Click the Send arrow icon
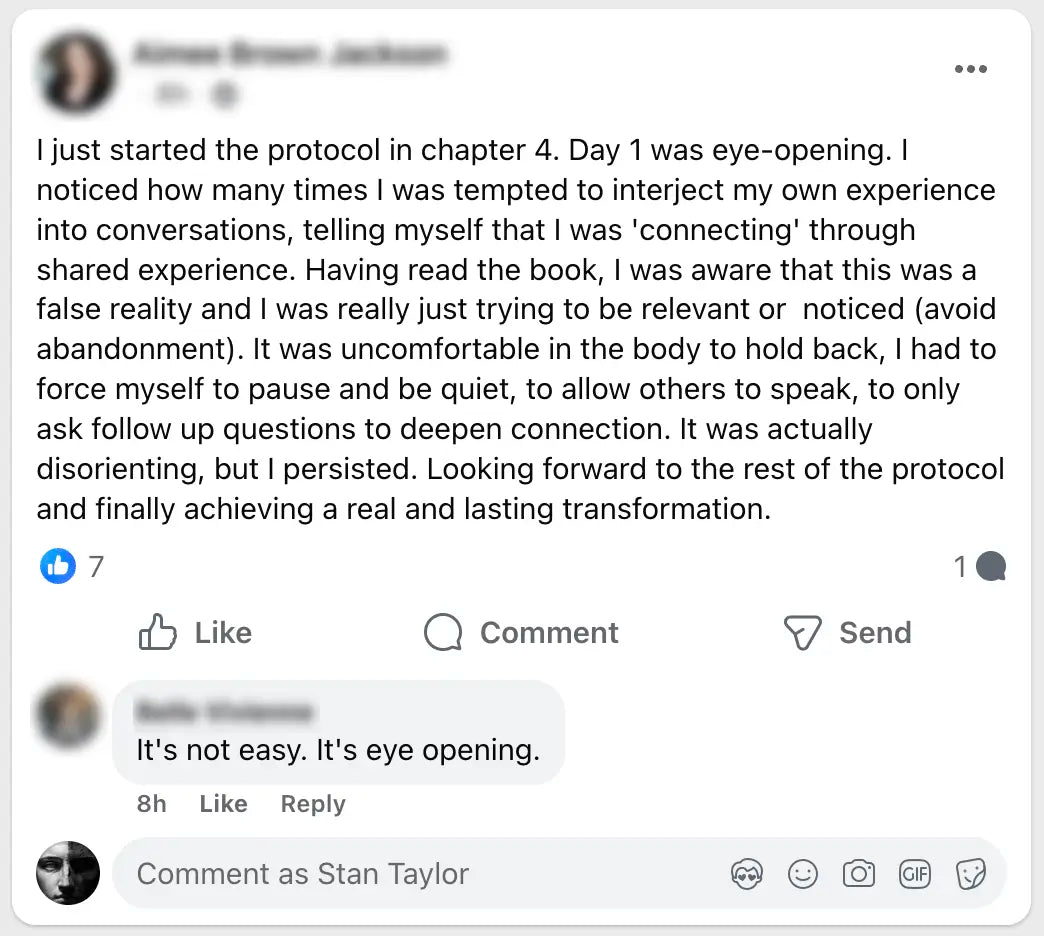The width and height of the screenshot is (1044, 936). pyautogui.click(x=802, y=633)
